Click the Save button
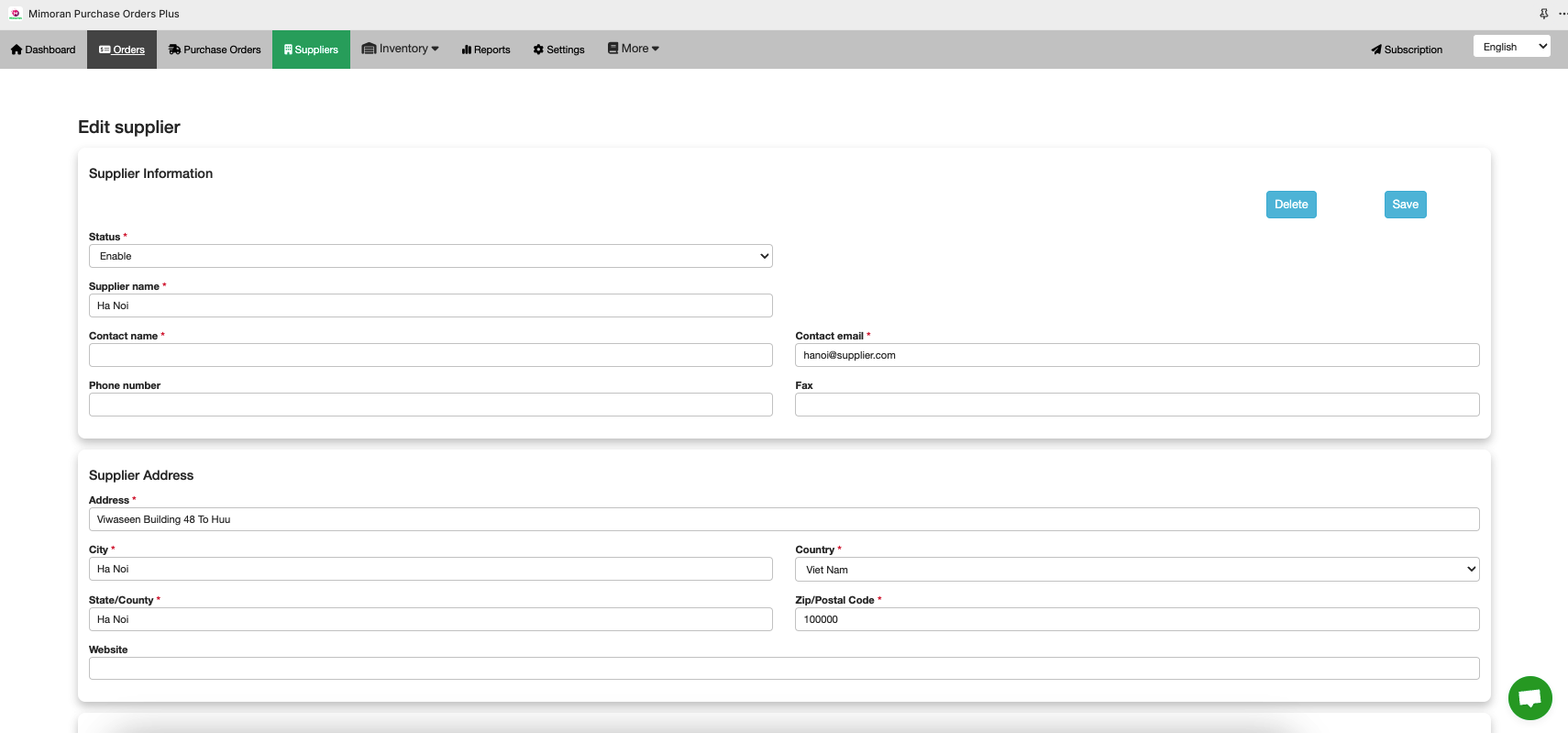Image resolution: width=1568 pixels, height=733 pixels. (1405, 205)
